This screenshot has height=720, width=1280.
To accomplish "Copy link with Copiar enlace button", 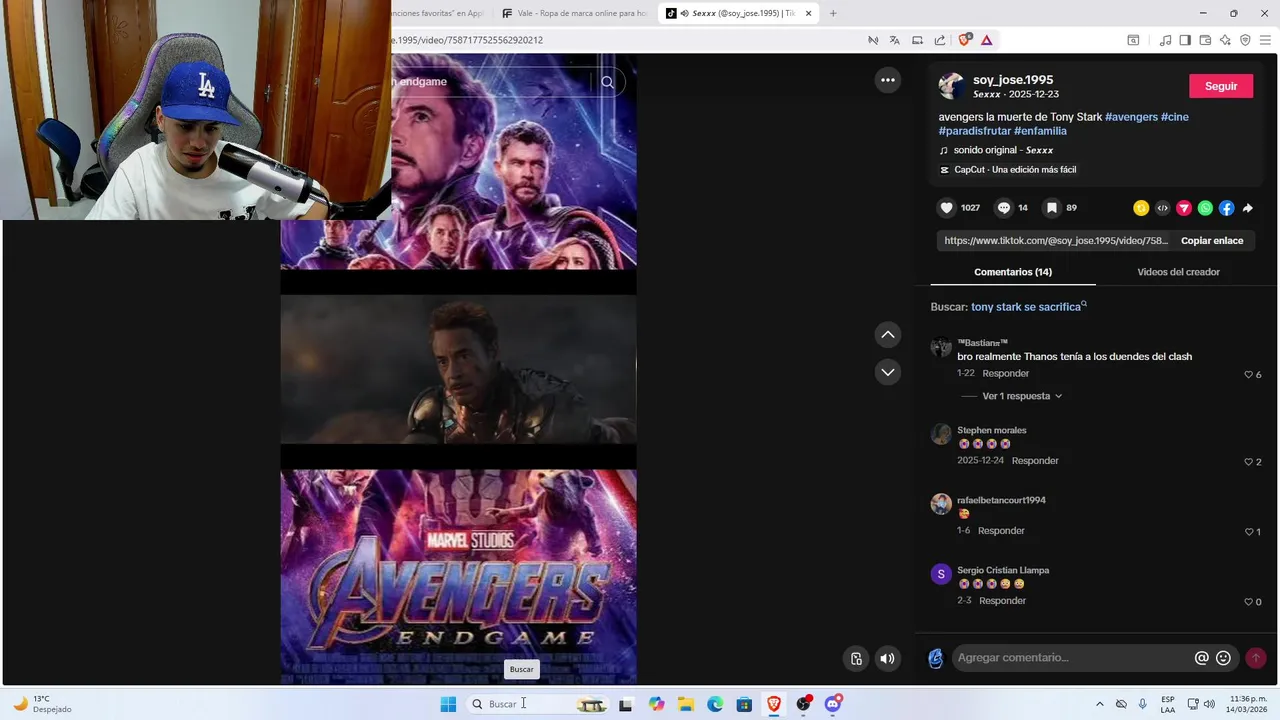I will coord(1212,241).
